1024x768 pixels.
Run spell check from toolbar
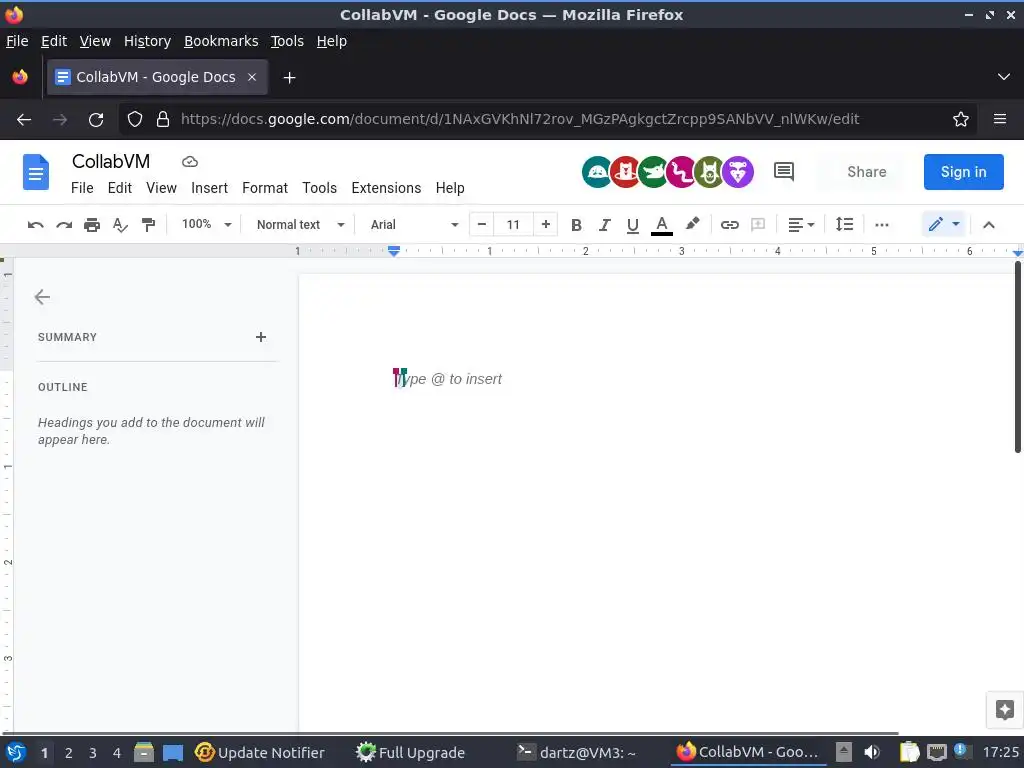click(x=120, y=225)
